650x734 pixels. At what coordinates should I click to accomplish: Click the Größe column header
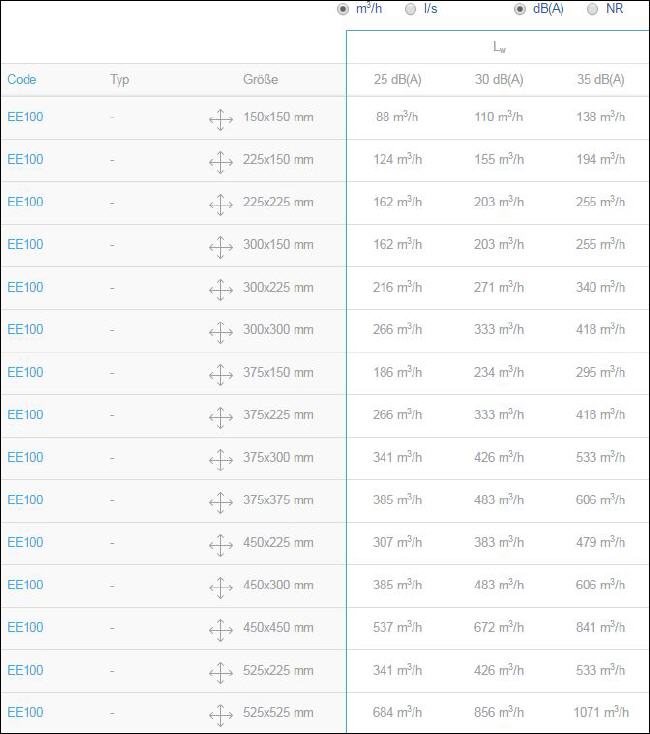pyautogui.click(x=260, y=79)
